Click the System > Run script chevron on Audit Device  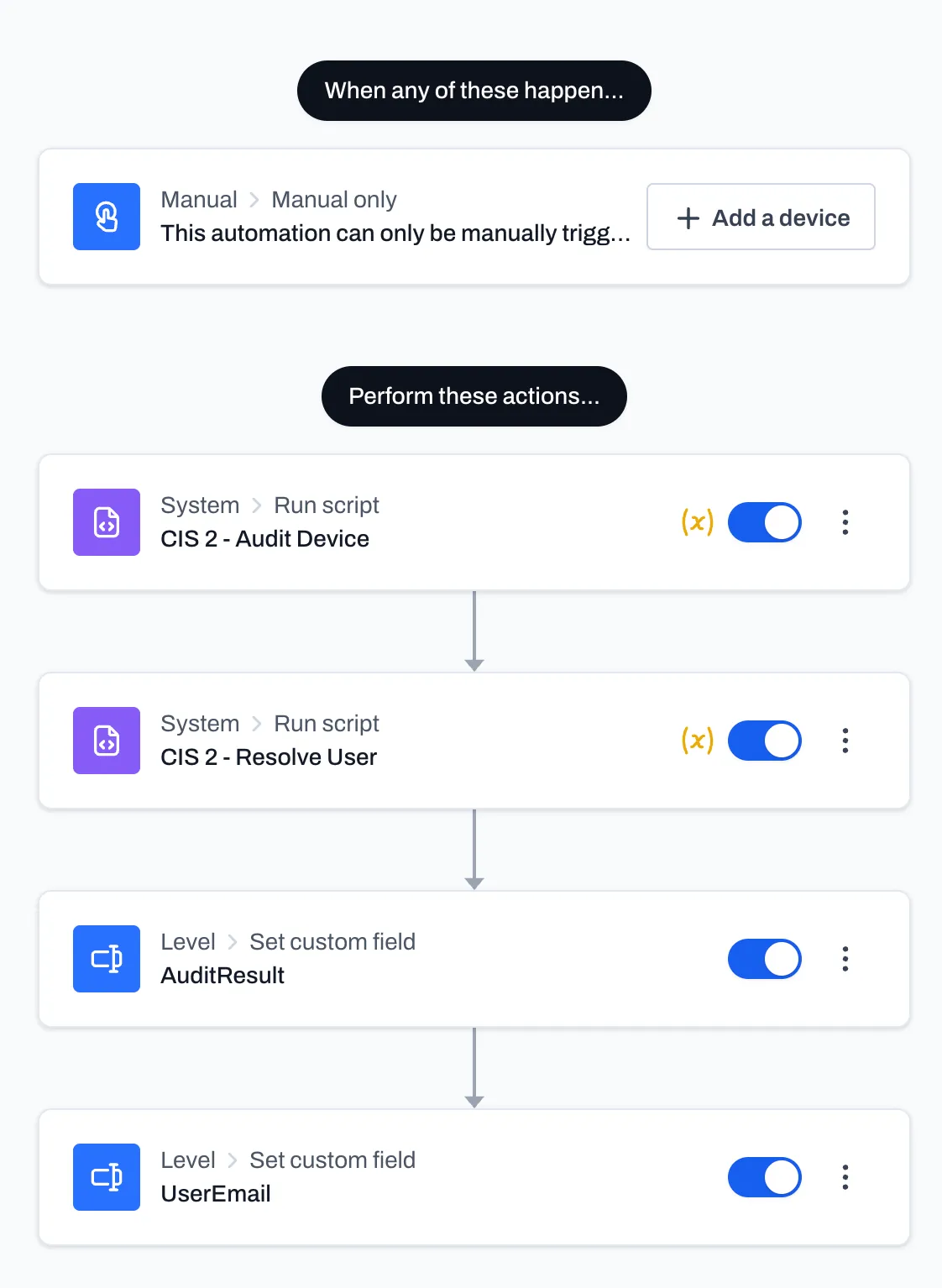point(256,505)
